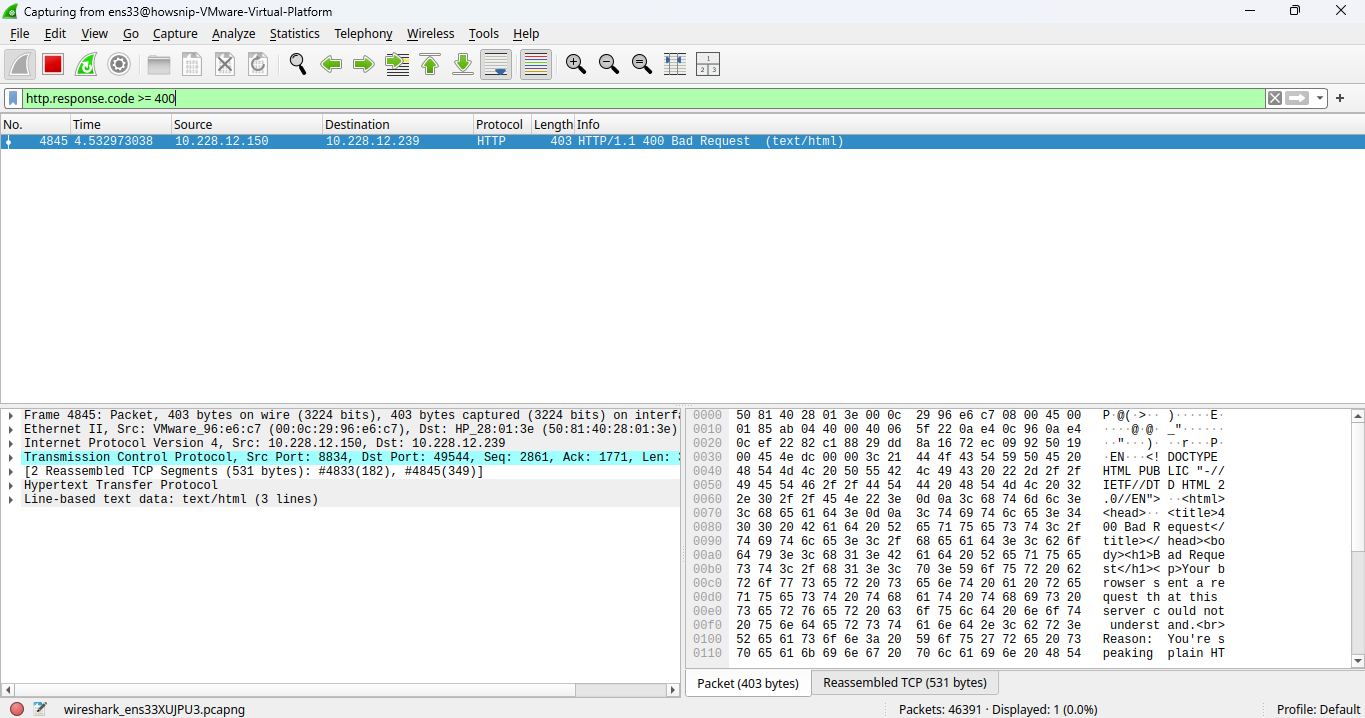Sort by the Source column header
1365x718 pixels.
pyautogui.click(x=246, y=125)
